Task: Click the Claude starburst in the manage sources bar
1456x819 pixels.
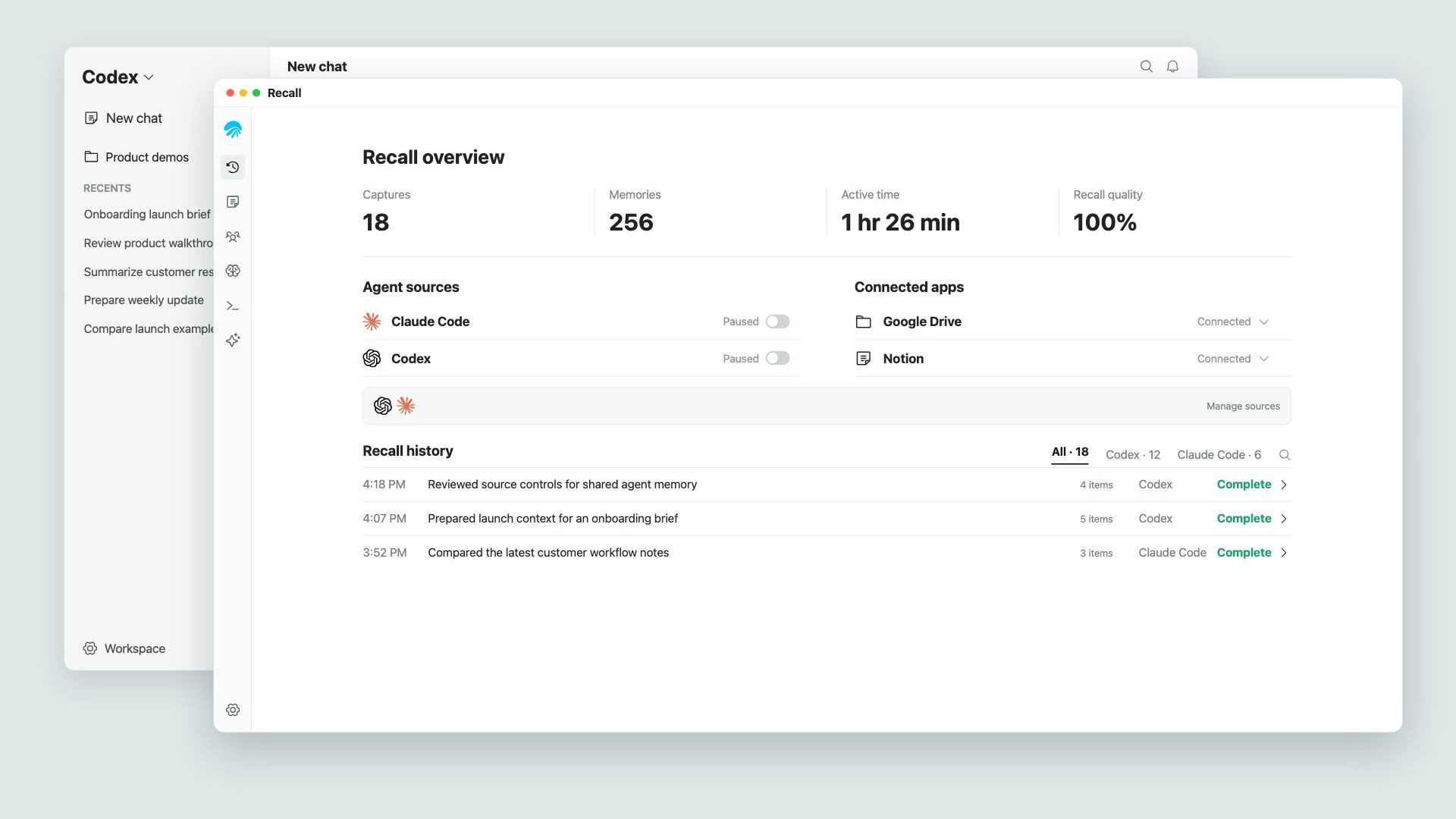Action: tap(406, 406)
